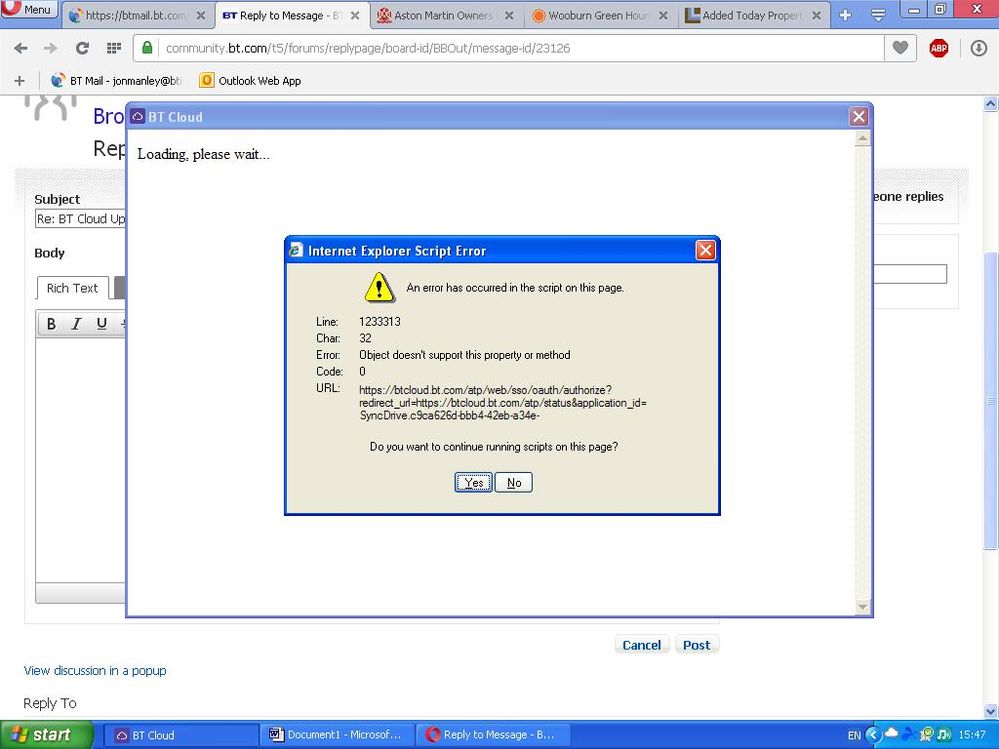Viewport: 999px width, 749px height.
Task: Select the Rich Text editor tab
Action: [72, 289]
